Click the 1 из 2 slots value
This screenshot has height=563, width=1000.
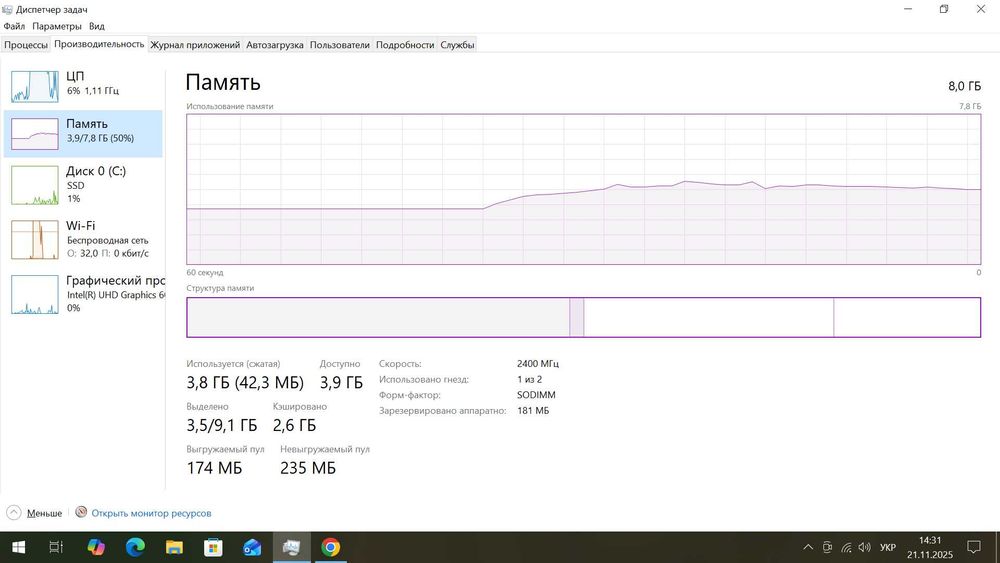[529, 379]
